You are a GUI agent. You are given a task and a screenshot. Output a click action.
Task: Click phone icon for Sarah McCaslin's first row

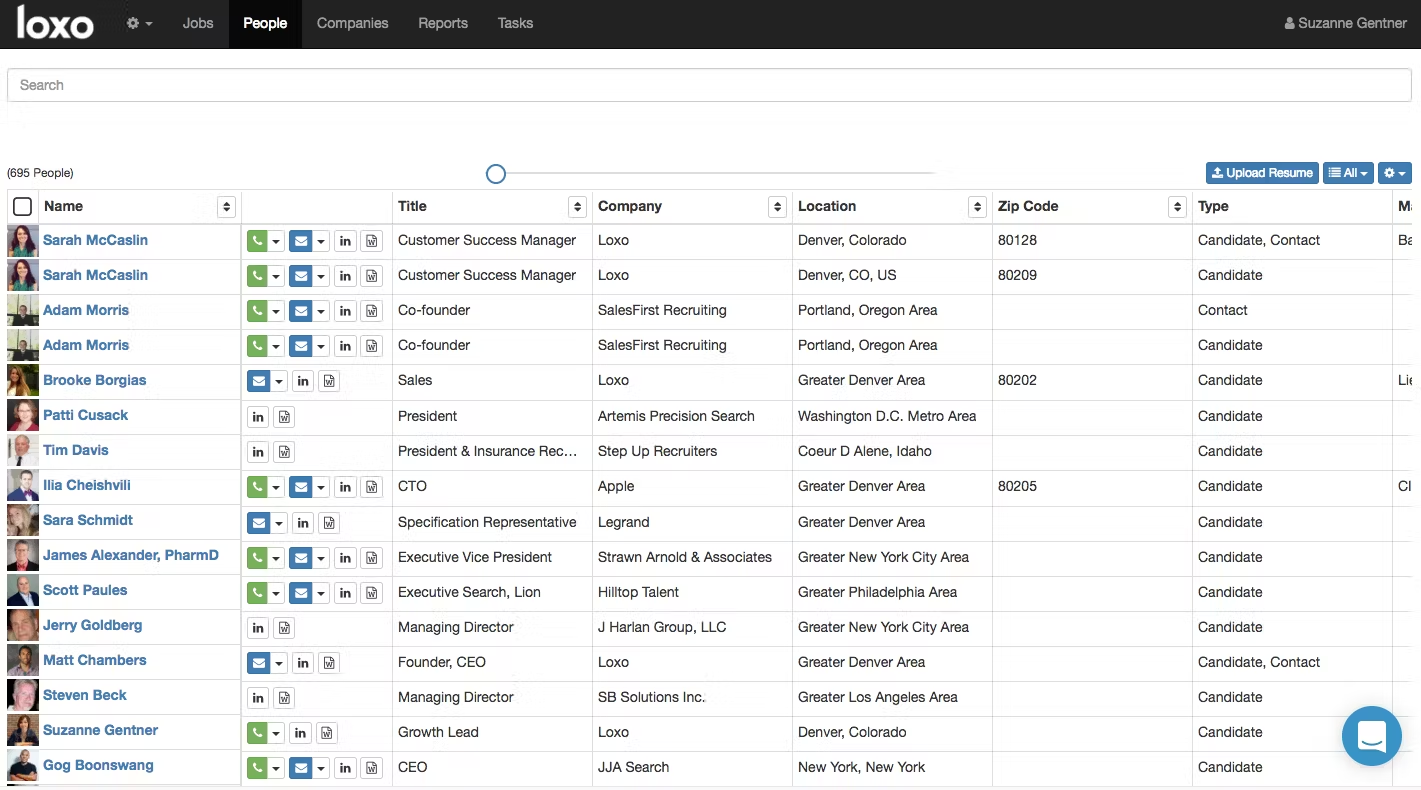(257, 241)
